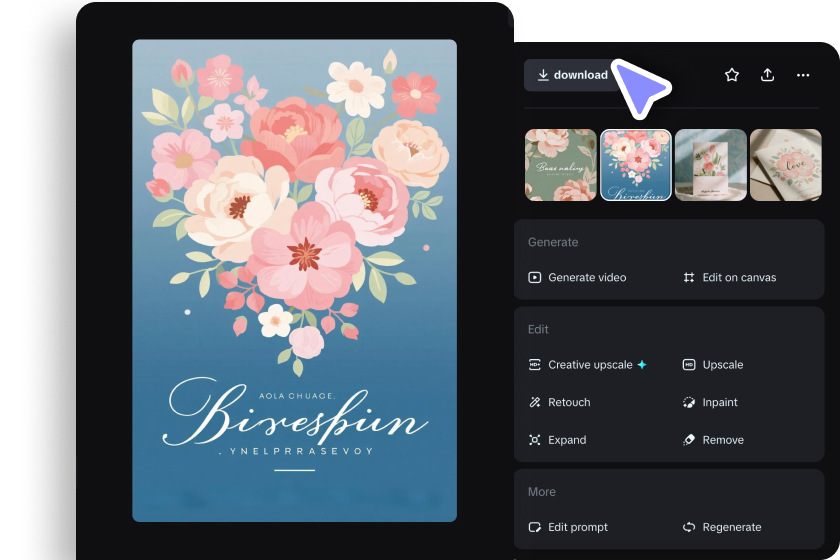Select Expand option
The image size is (840, 560).
pyautogui.click(x=557, y=440)
